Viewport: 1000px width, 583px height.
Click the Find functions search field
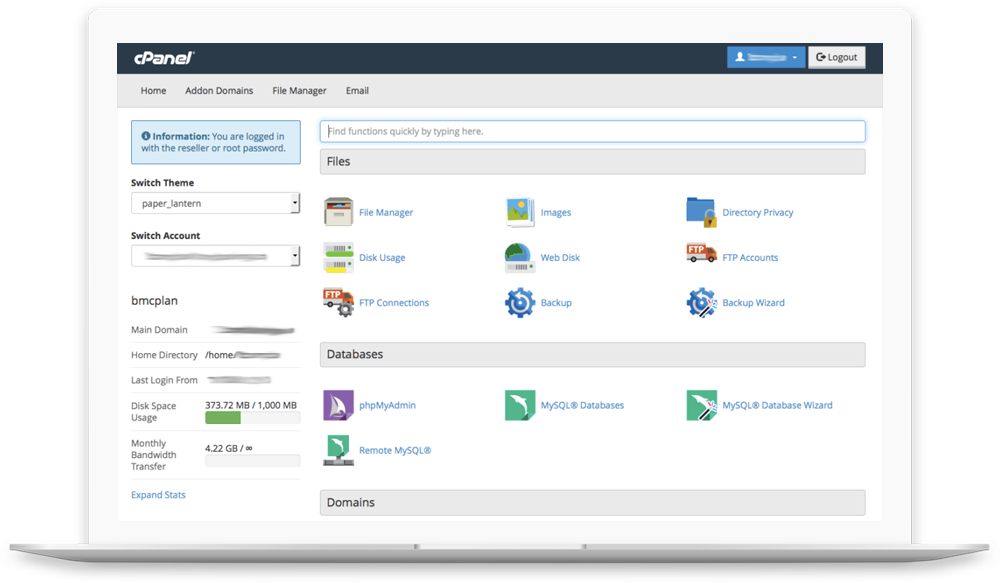coord(592,131)
